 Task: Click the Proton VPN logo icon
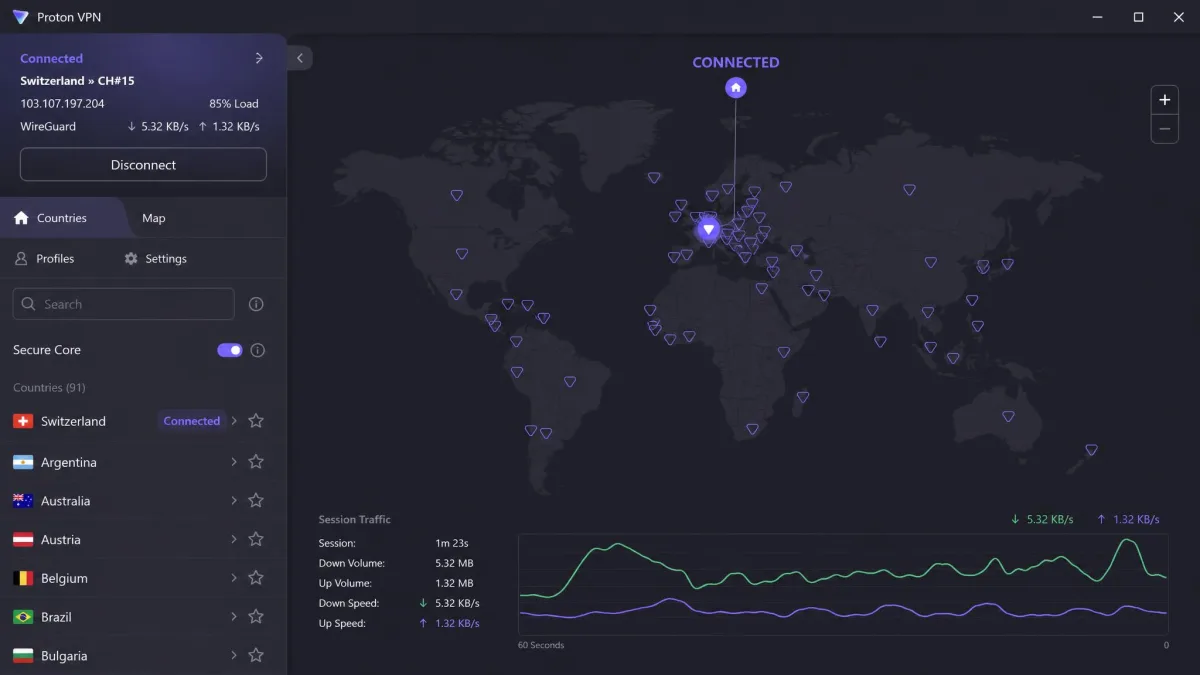click(x=21, y=17)
